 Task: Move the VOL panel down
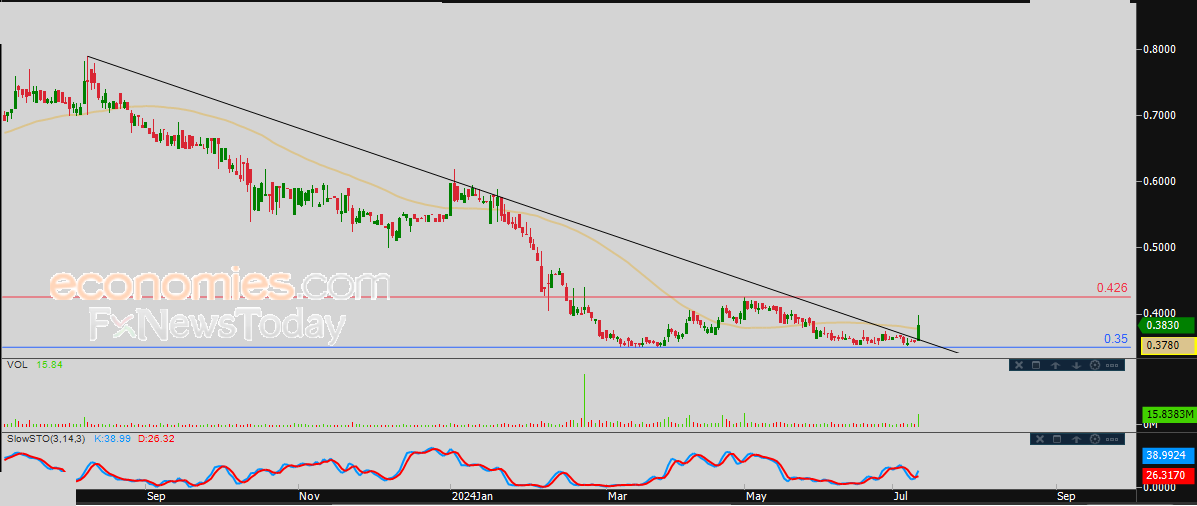1075,365
